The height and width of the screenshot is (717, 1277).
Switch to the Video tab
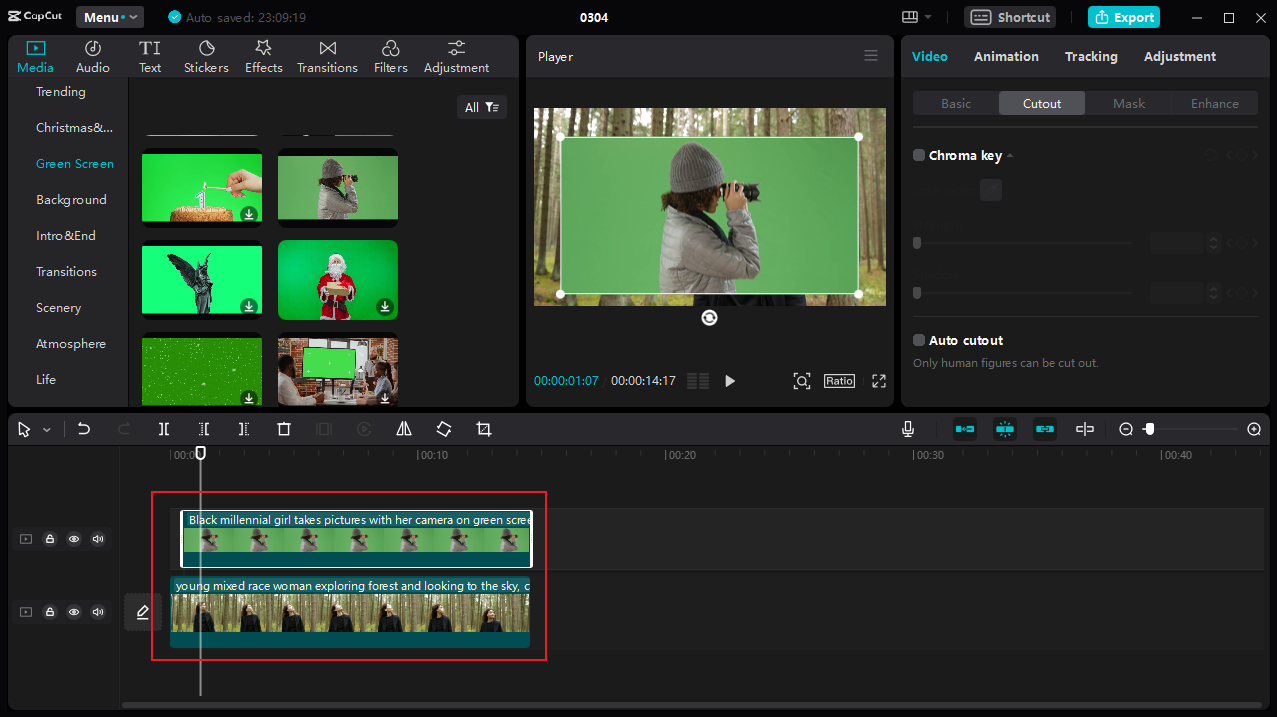(x=930, y=56)
